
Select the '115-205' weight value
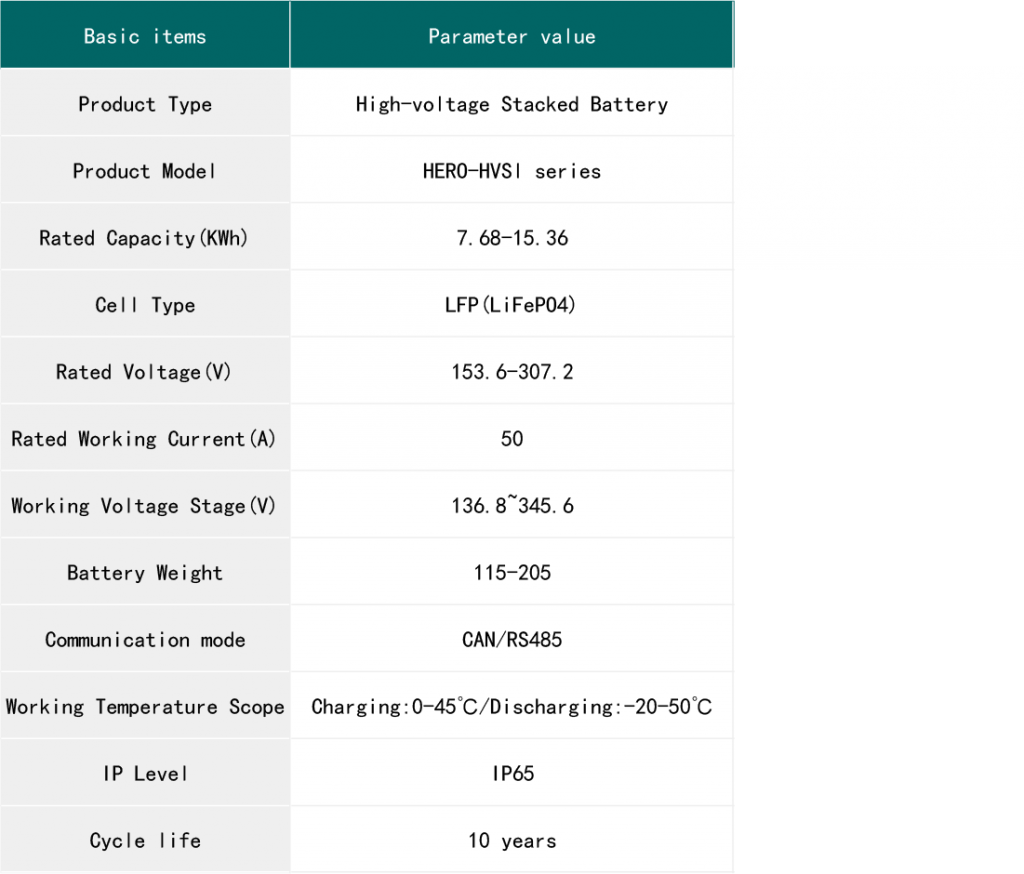[512, 573]
